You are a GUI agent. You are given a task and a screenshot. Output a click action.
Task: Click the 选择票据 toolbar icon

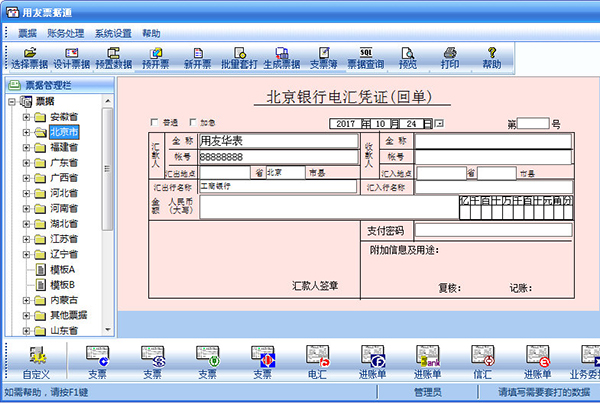pos(29,58)
